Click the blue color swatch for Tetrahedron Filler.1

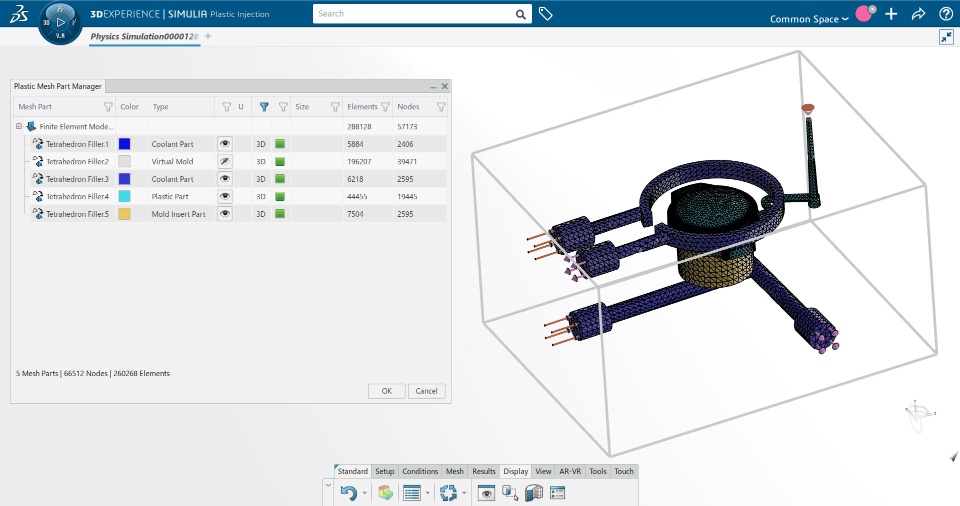tap(124, 144)
